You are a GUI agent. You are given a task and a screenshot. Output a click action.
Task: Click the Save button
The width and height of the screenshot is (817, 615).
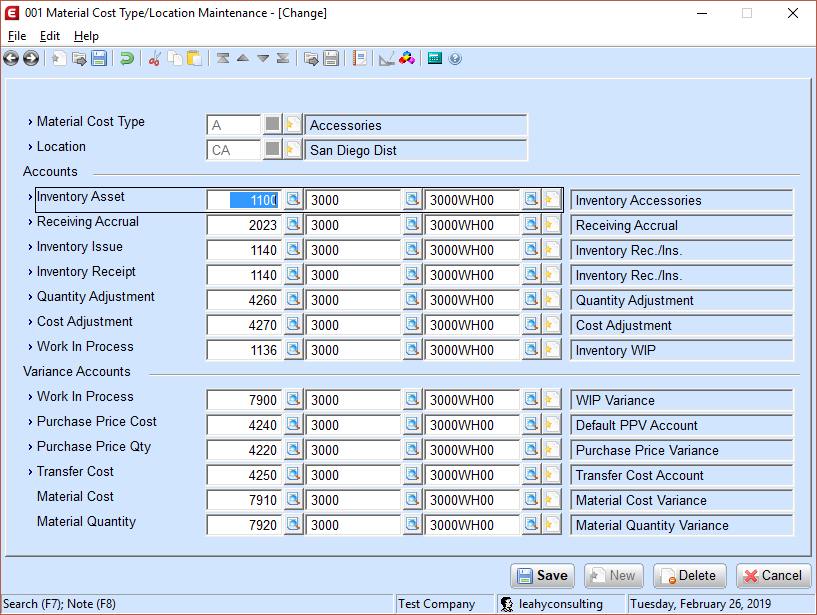click(542, 576)
